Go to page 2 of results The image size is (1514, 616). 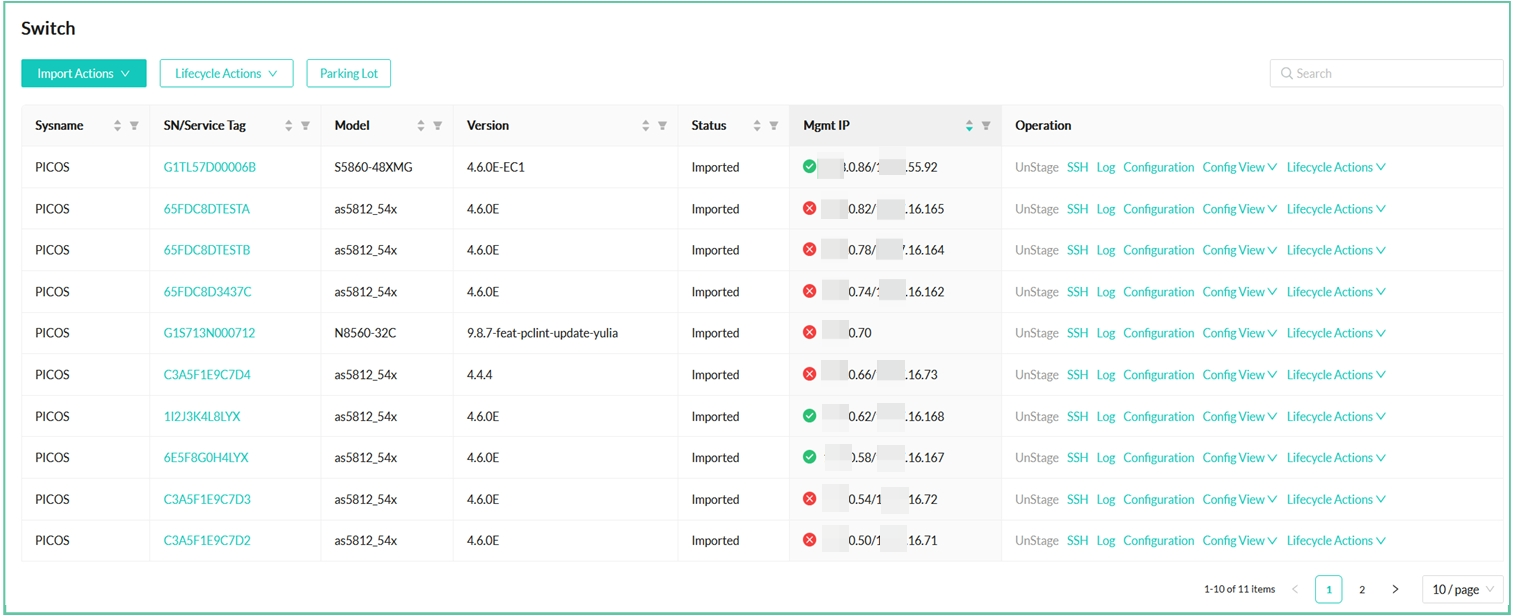1362,590
